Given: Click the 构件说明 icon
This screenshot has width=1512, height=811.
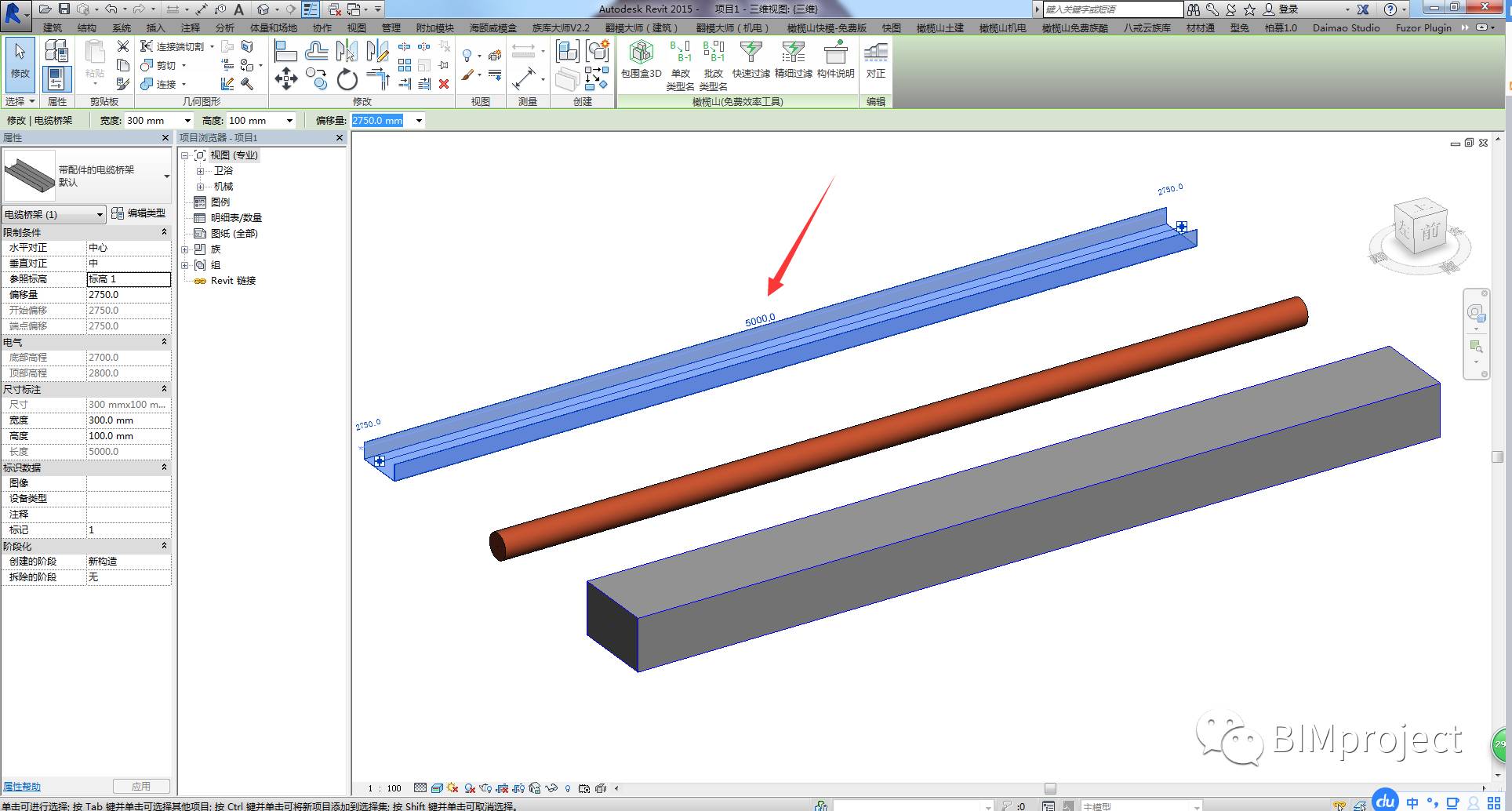Looking at the screenshot, I should (x=835, y=60).
